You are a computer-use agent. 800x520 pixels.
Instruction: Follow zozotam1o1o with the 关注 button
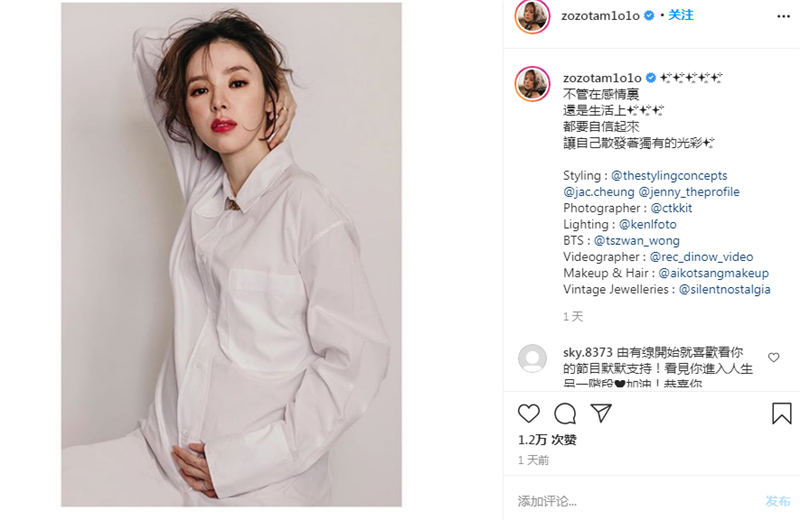(x=681, y=15)
